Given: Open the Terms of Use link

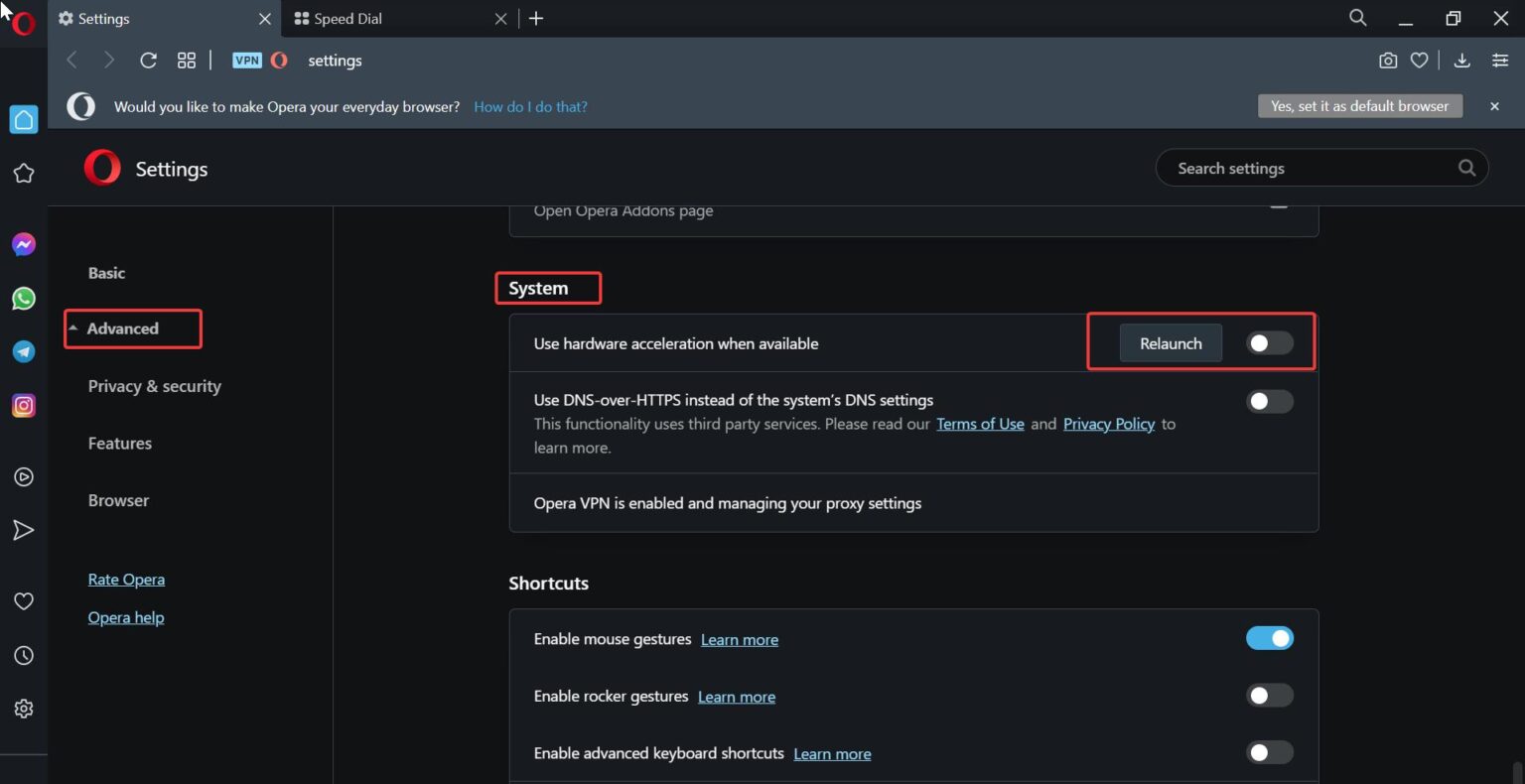Looking at the screenshot, I should tap(980, 424).
